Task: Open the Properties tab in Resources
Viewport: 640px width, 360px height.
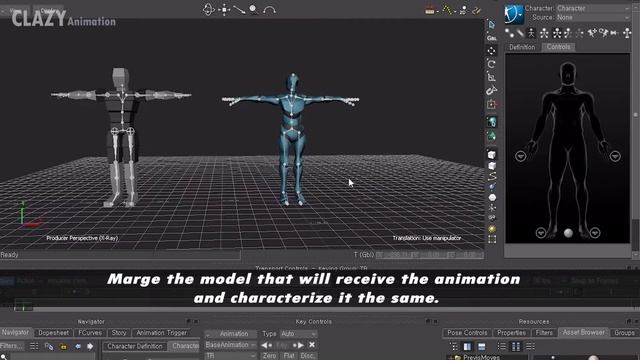Action: (x=511, y=333)
